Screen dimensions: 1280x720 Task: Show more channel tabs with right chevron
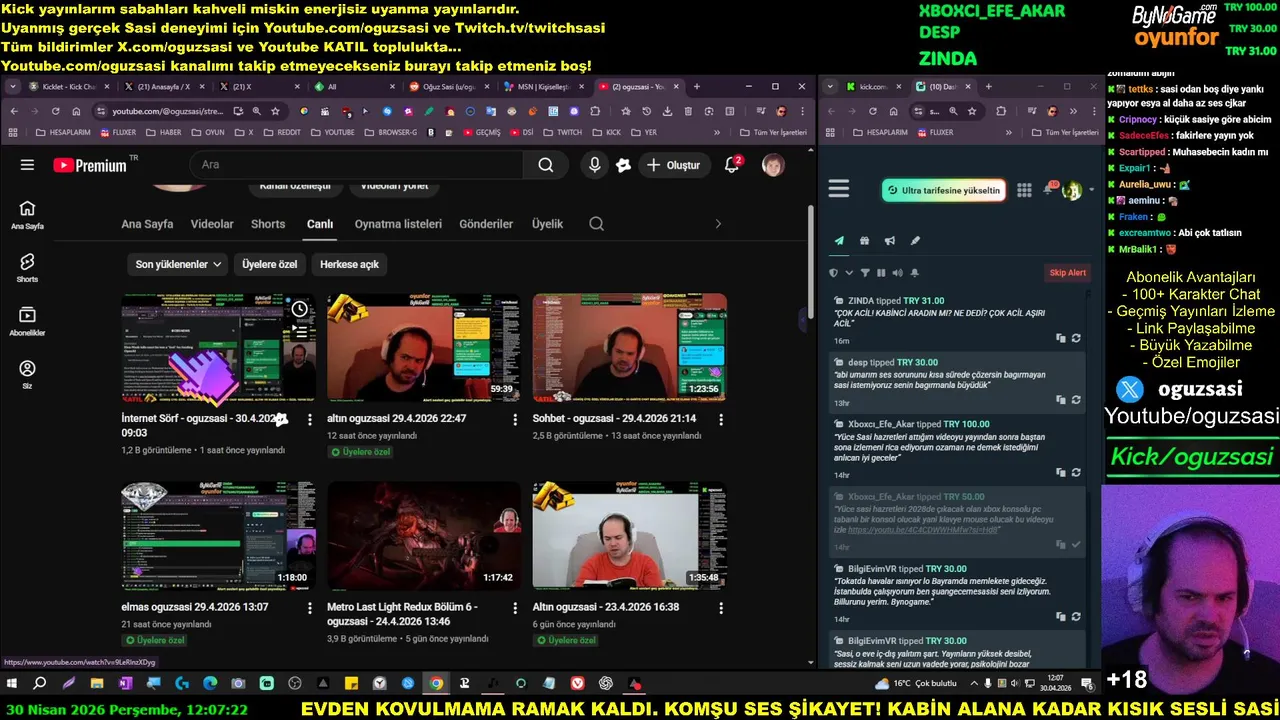point(717,224)
